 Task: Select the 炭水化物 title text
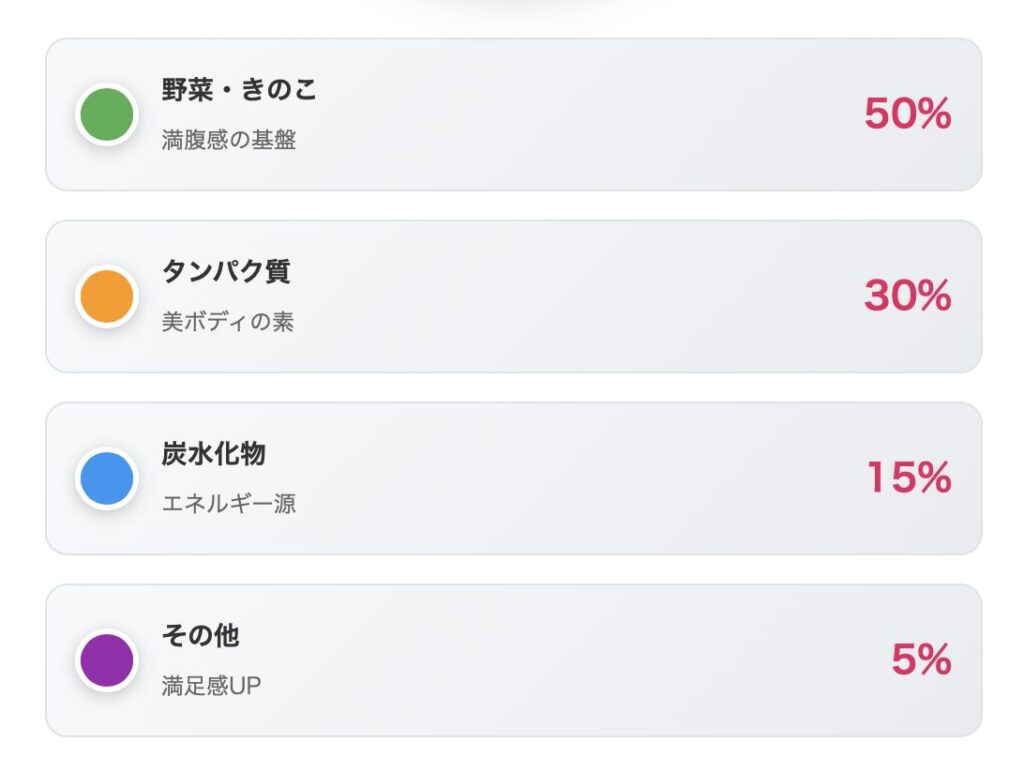(x=214, y=454)
